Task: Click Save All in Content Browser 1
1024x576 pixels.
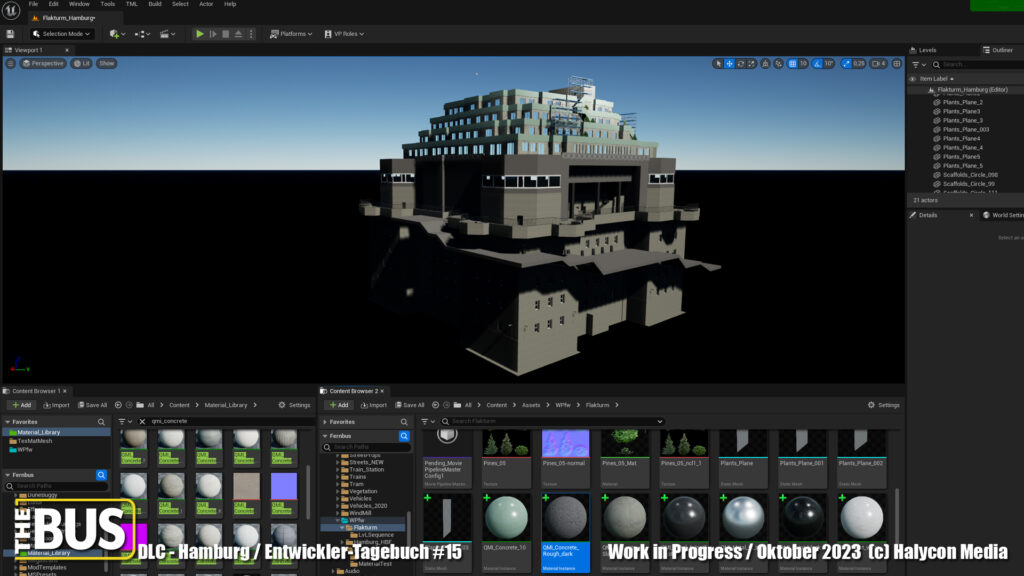Action: point(91,405)
